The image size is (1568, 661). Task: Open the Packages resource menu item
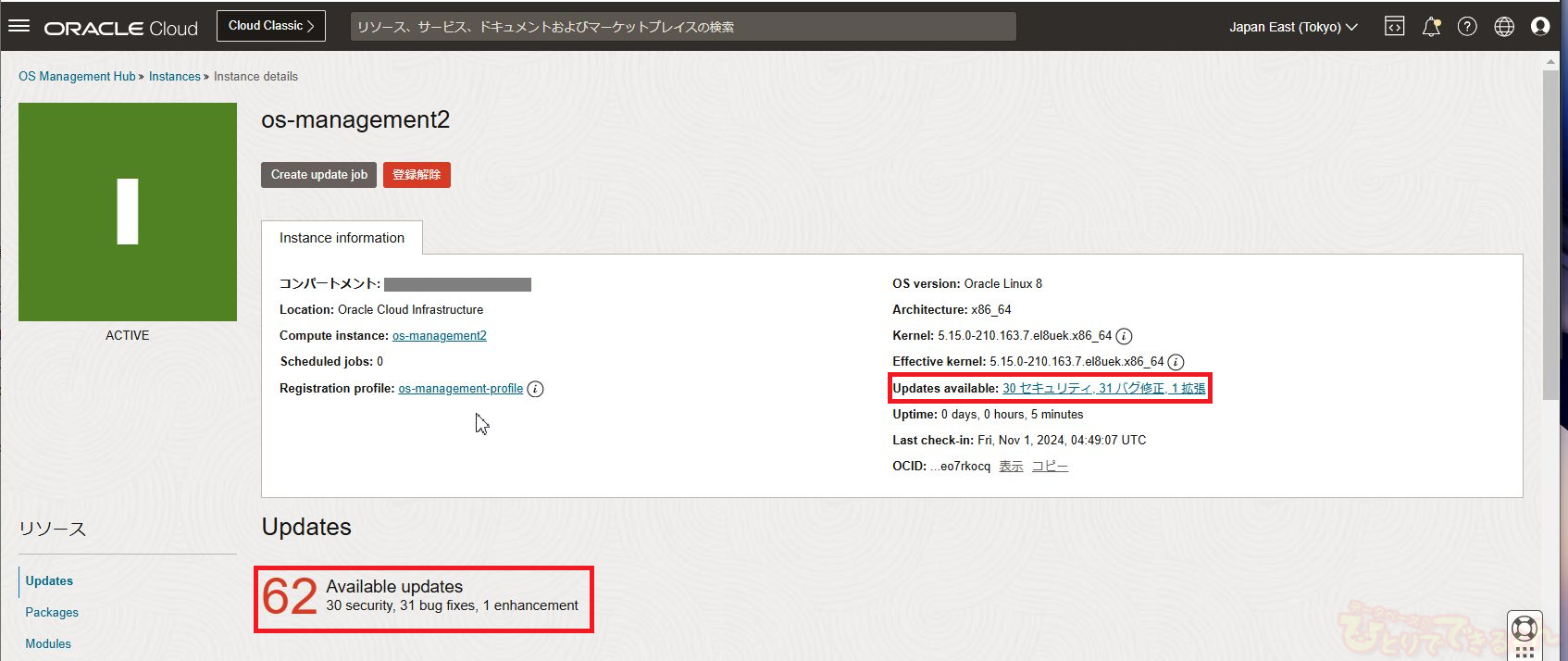pyautogui.click(x=52, y=612)
